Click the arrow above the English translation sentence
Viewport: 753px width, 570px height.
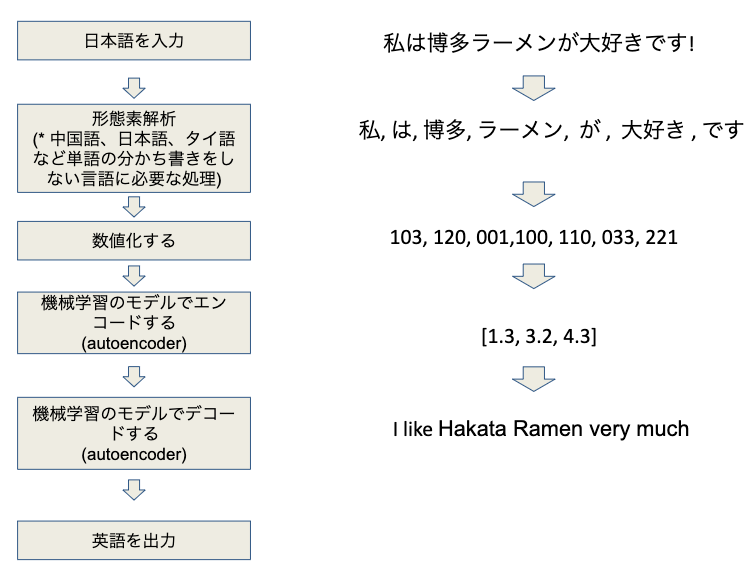(533, 378)
